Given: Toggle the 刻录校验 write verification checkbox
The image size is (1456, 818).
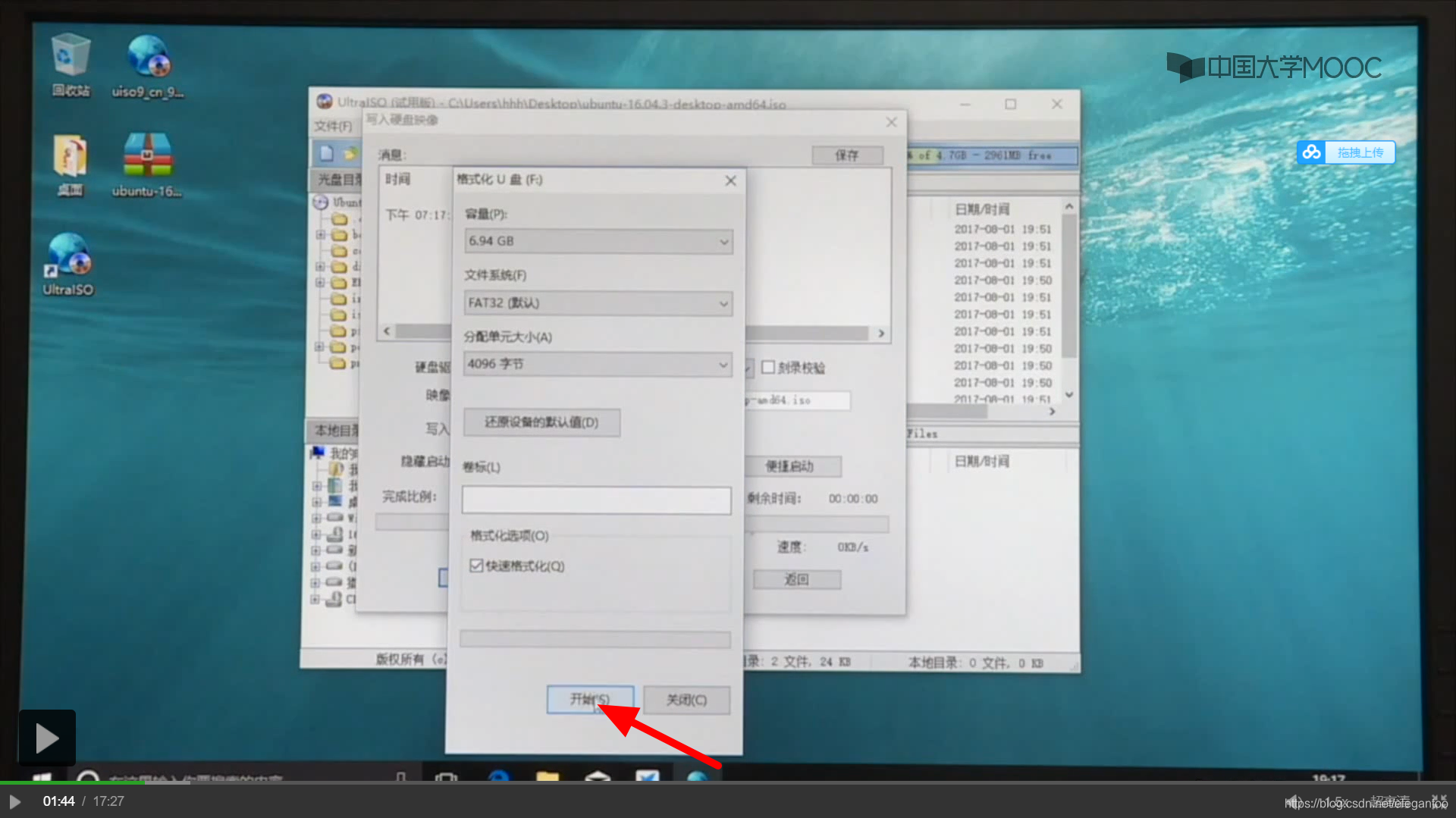Looking at the screenshot, I should [769, 367].
